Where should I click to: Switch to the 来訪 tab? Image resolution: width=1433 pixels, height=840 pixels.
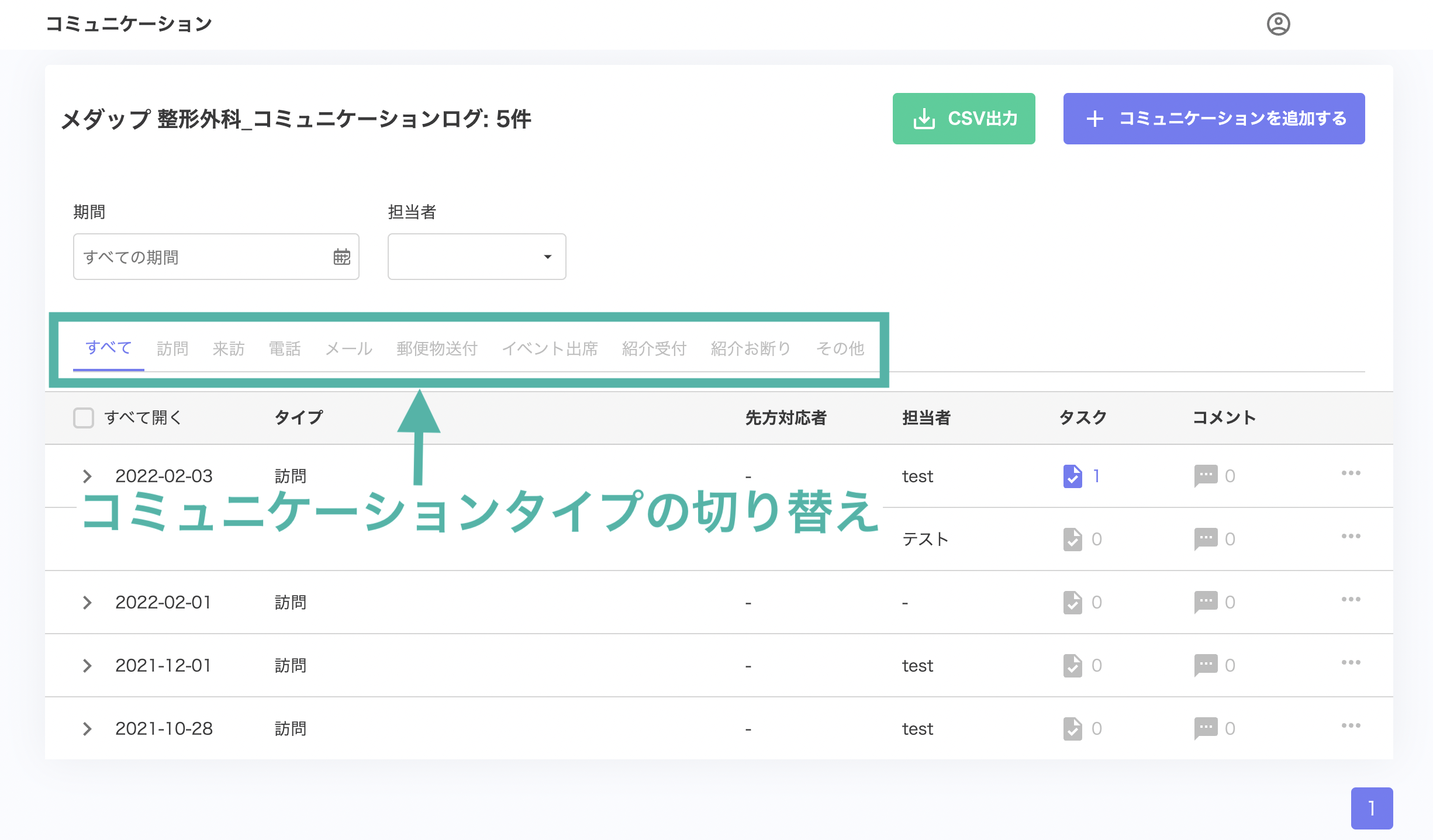(229, 348)
